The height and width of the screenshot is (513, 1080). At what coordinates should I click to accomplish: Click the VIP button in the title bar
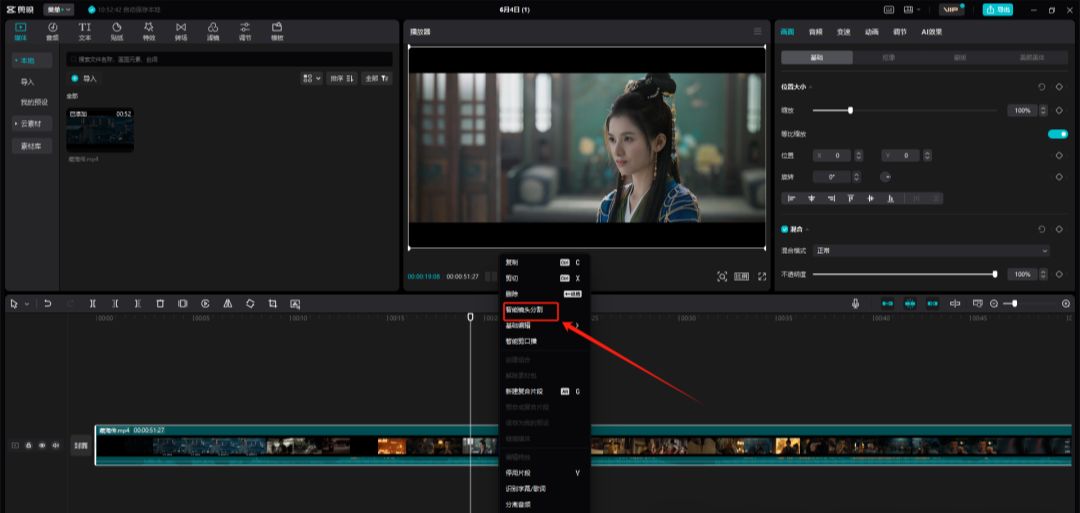pyautogui.click(x=951, y=10)
